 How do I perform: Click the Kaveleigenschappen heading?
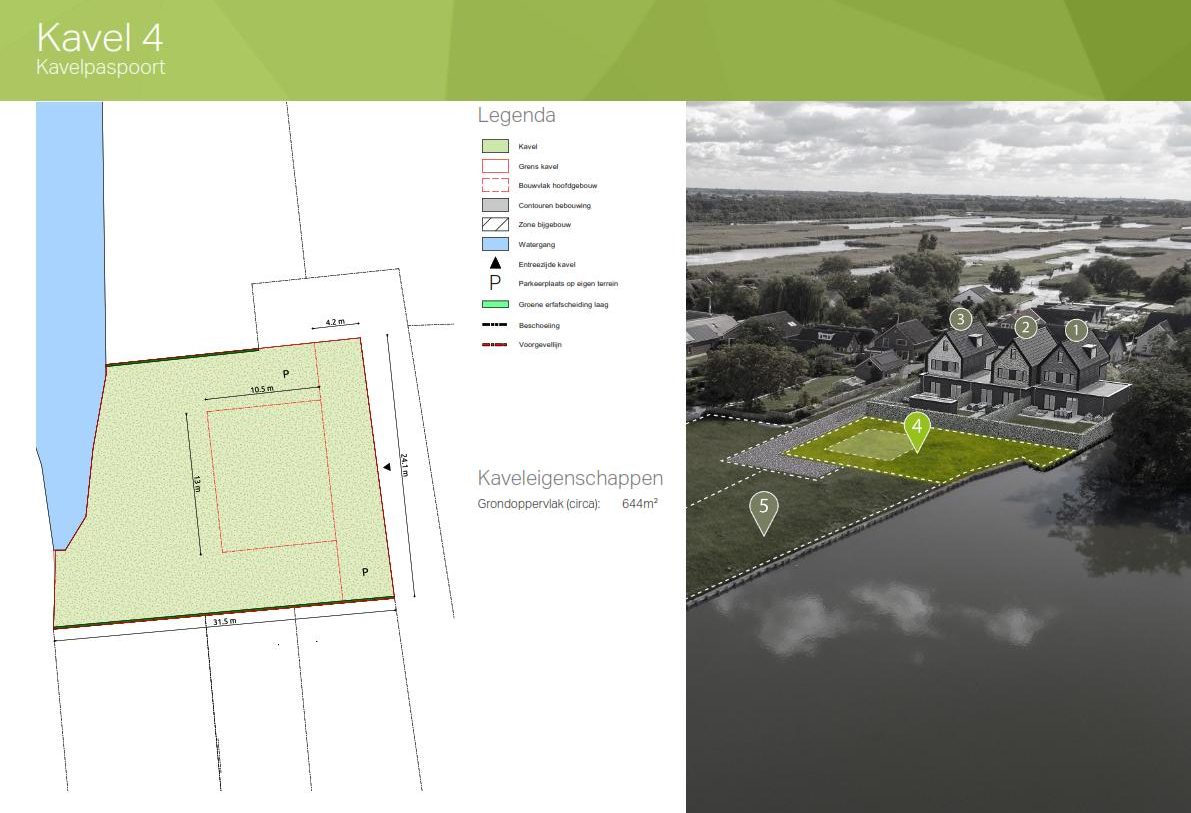click(570, 478)
